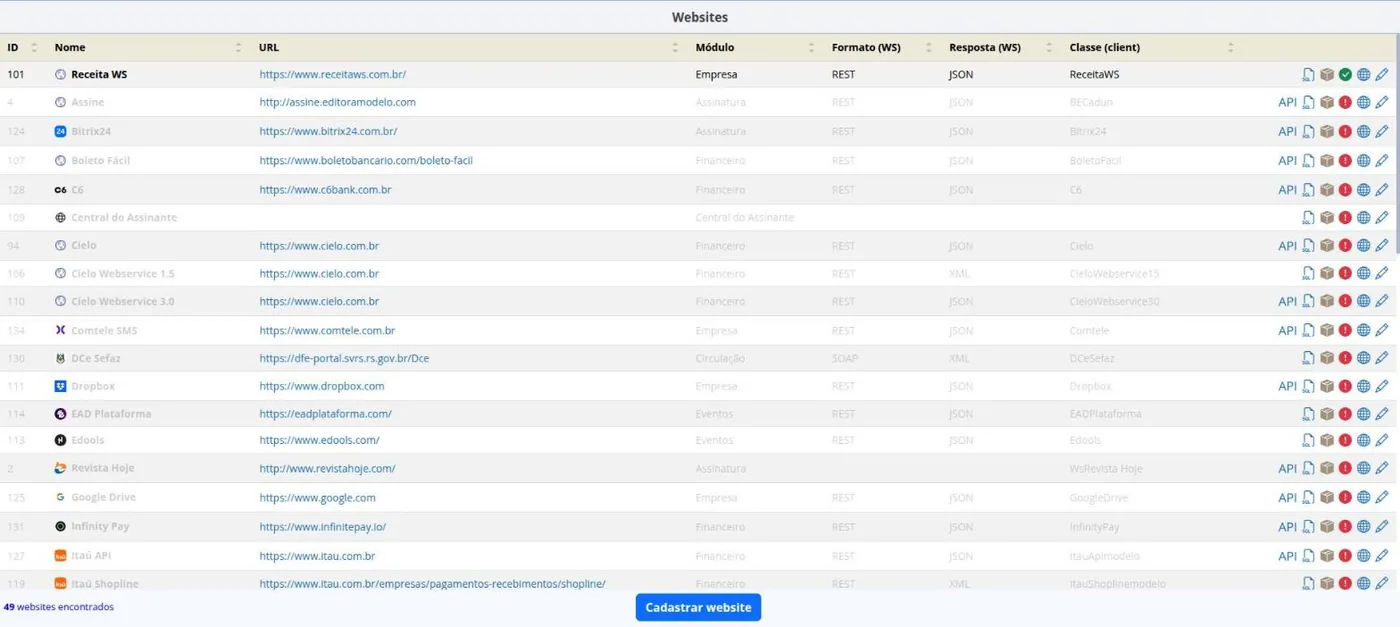The image size is (1400, 627).
Task: Toggle the red status icon for Cielo
Action: click(1345, 245)
